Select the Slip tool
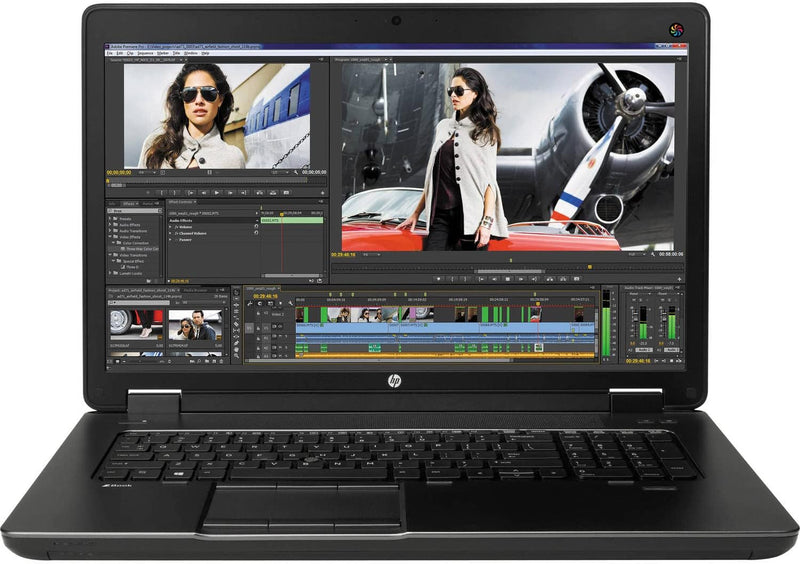The image size is (800, 564). (236, 330)
